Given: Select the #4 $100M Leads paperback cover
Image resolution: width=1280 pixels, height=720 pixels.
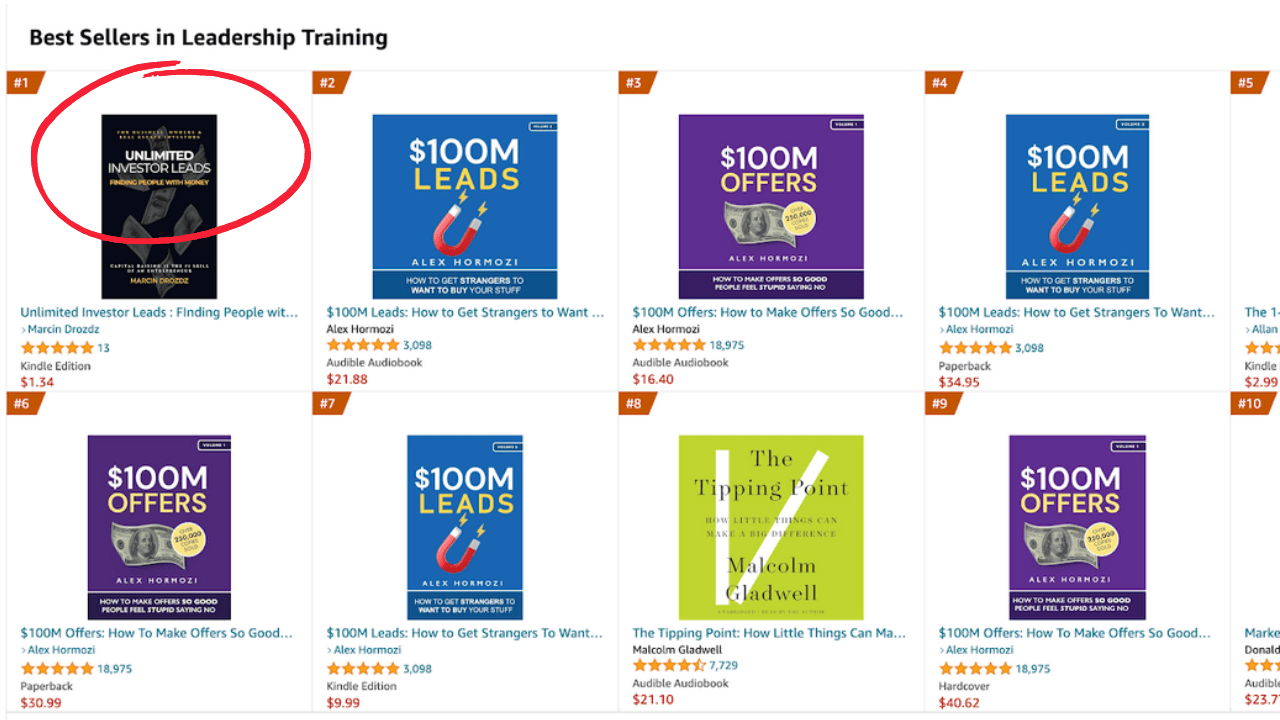Looking at the screenshot, I should 1077,206.
